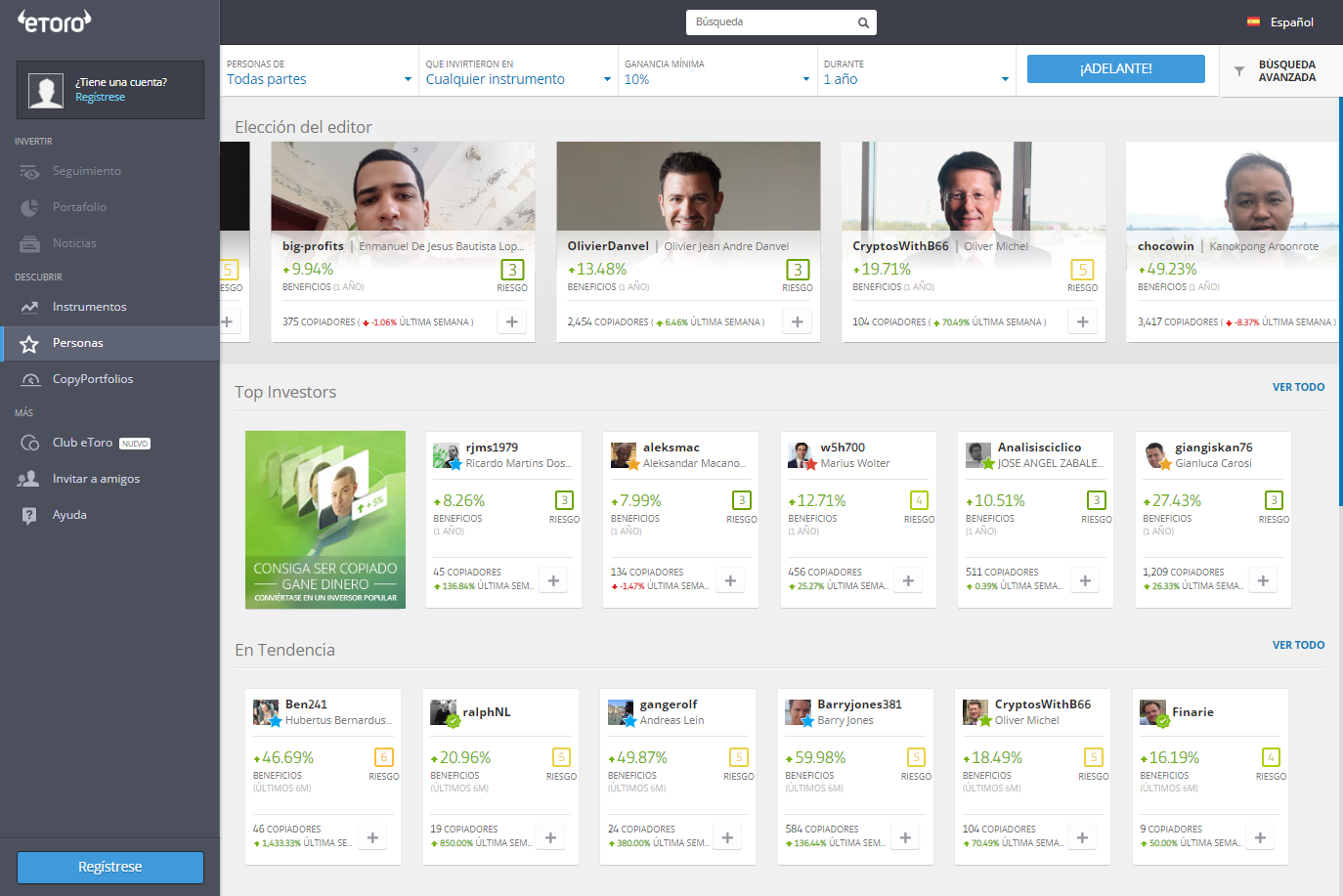1343x896 pixels.
Task: Open Portafolio in the sidebar
Action: tap(109, 207)
